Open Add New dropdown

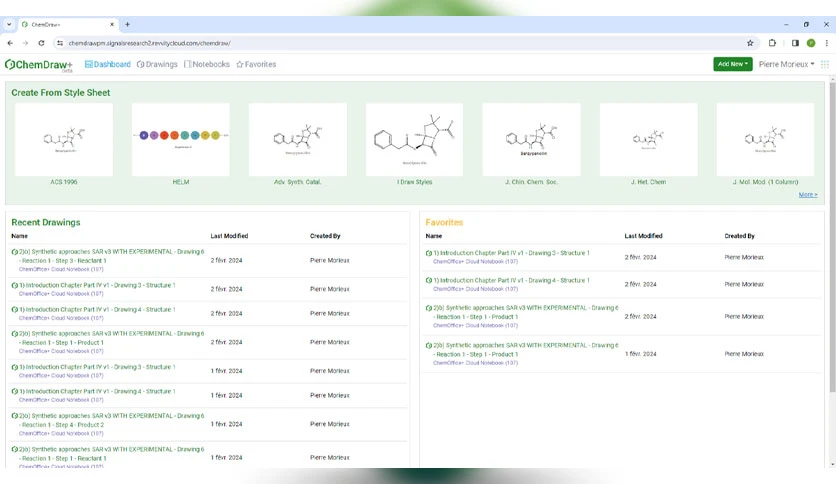click(x=733, y=64)
